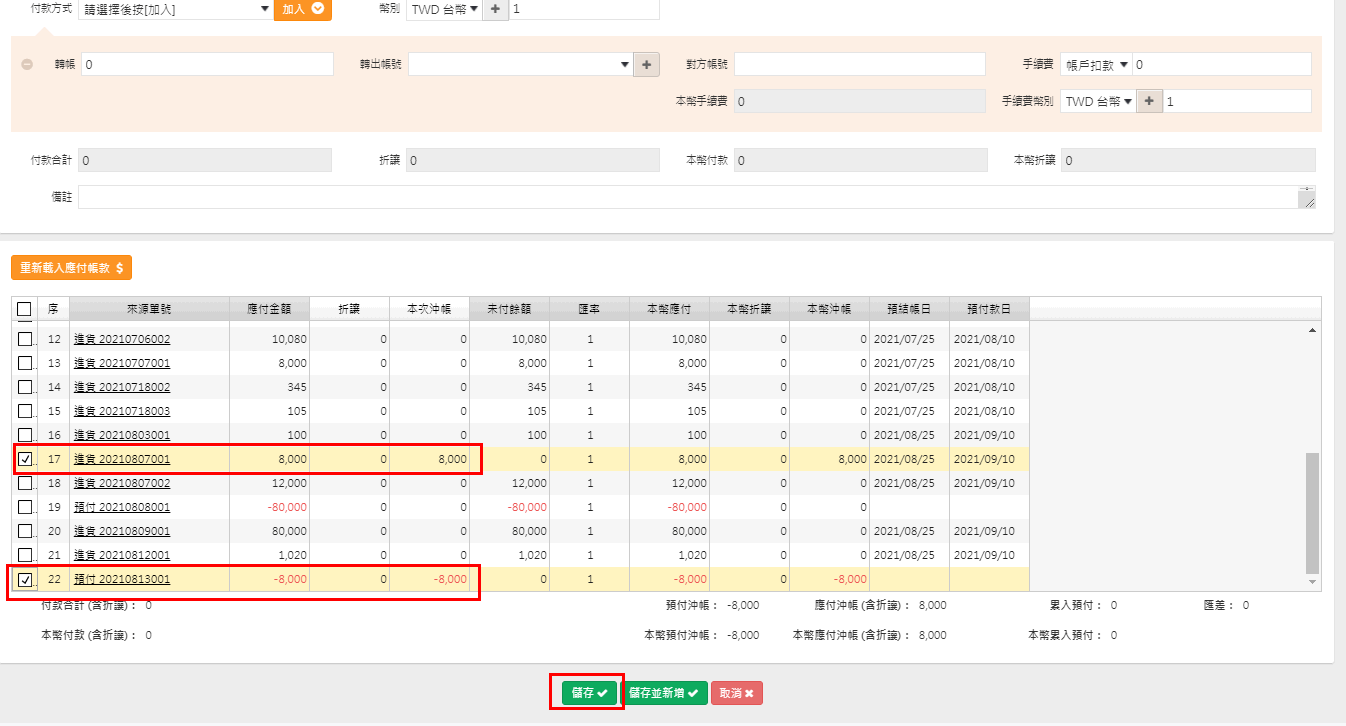Uncheck row 17 進貨 20210807001 checkbox

click(x=25, y=459)
